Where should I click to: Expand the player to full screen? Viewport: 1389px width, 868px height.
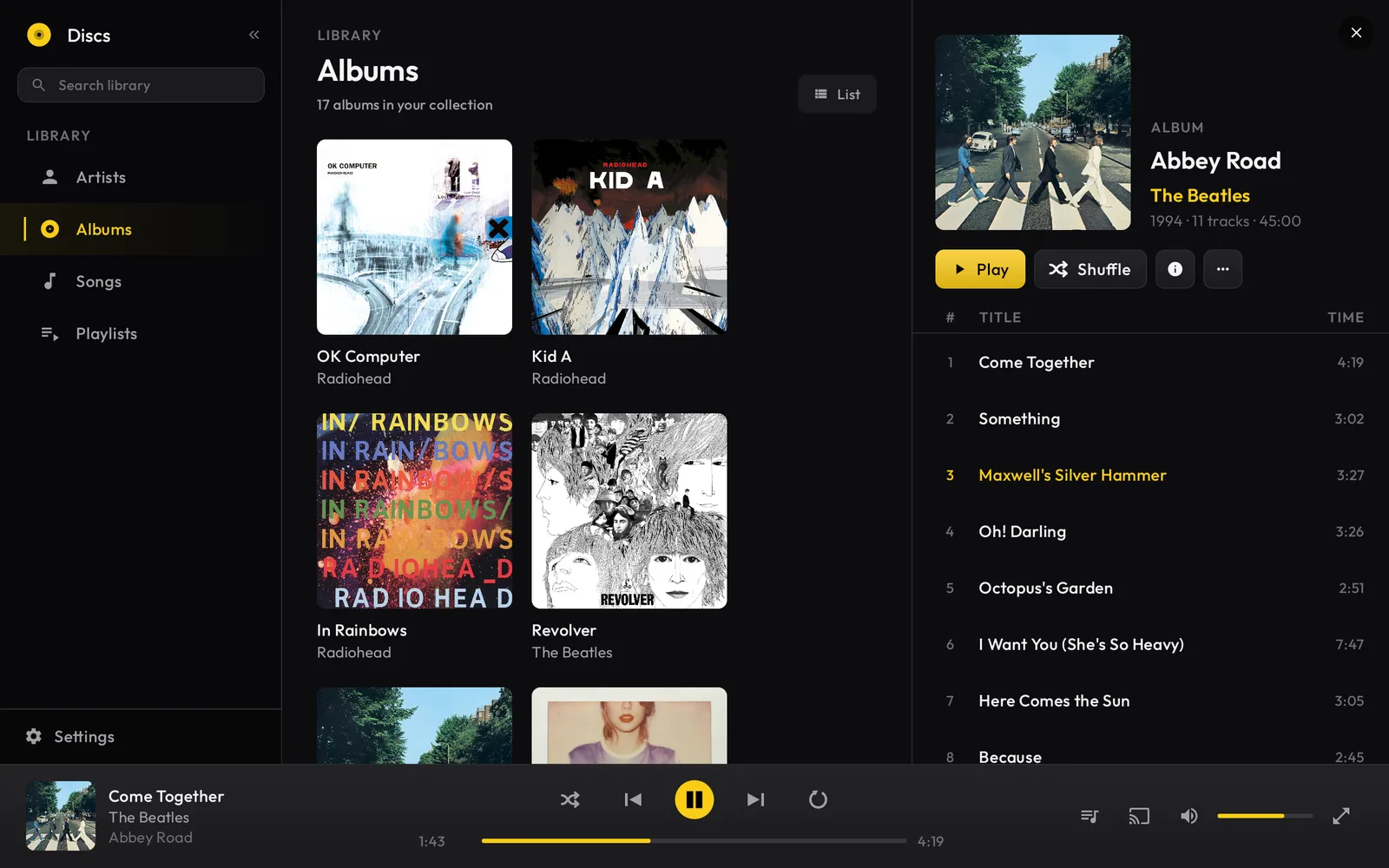pos(1341,816)
